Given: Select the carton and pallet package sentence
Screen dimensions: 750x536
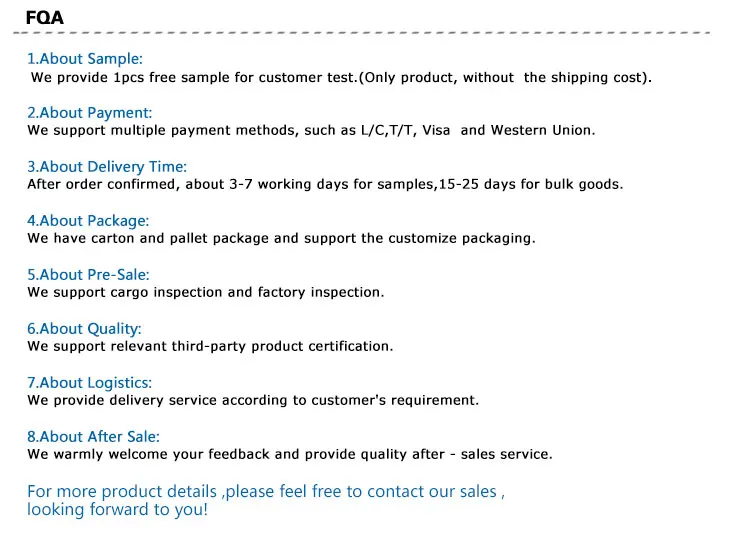Looking at the screenshot, I should 281,239.
